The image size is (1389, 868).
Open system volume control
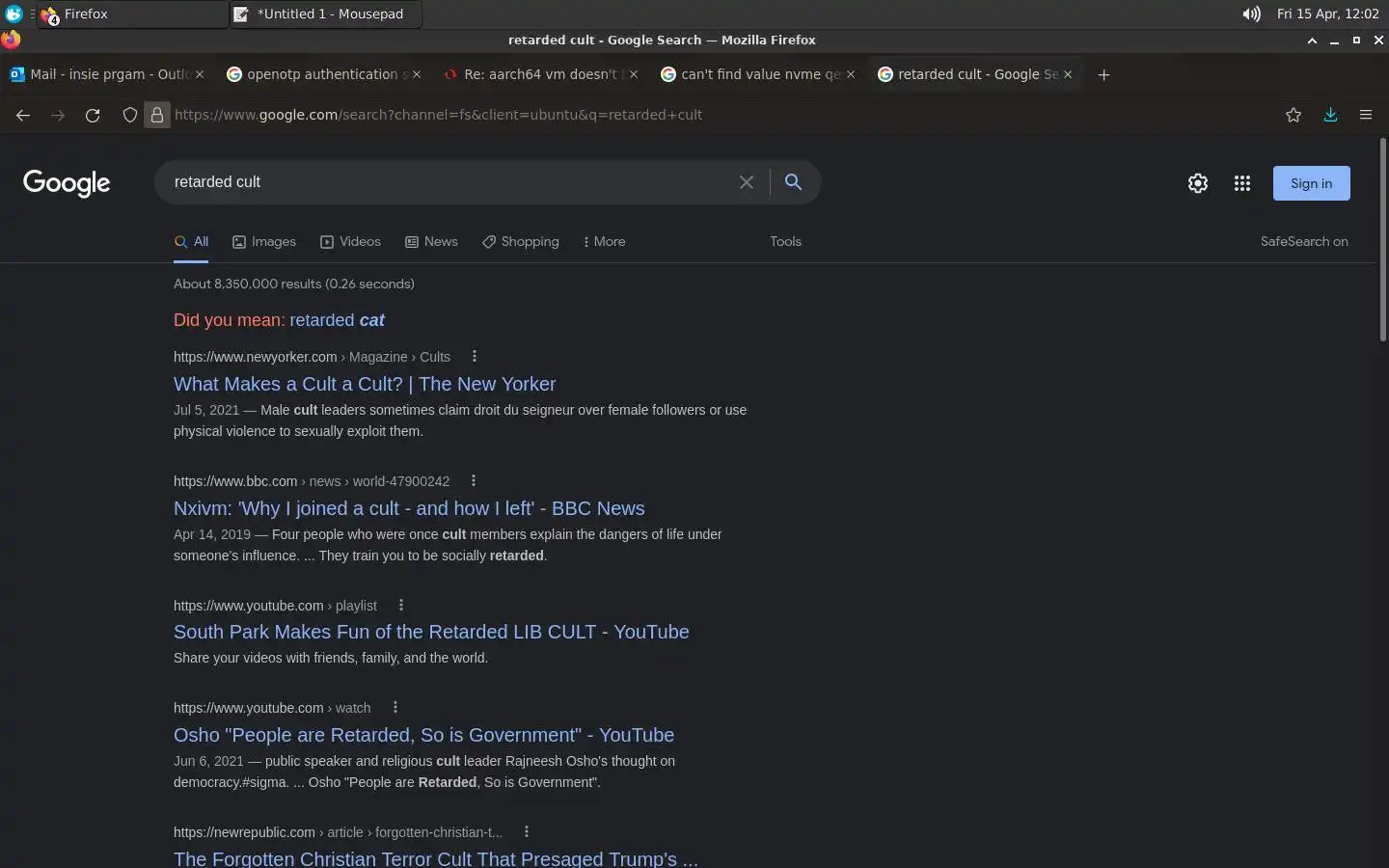tap(1251, 14)
